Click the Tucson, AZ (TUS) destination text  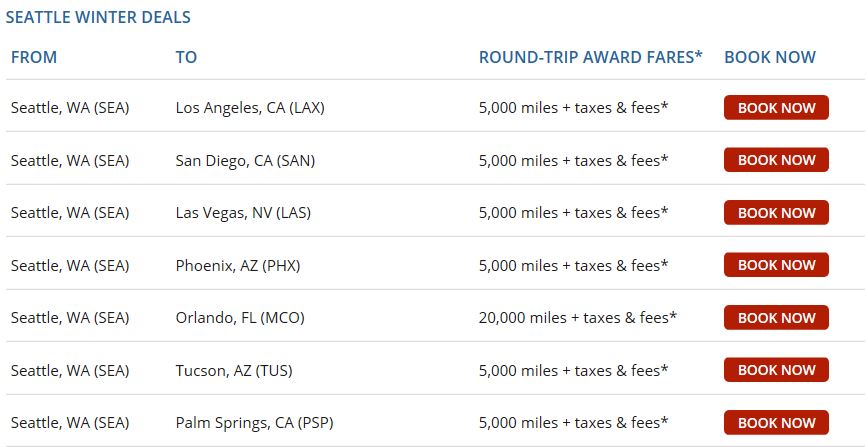(x=234, y=370)
